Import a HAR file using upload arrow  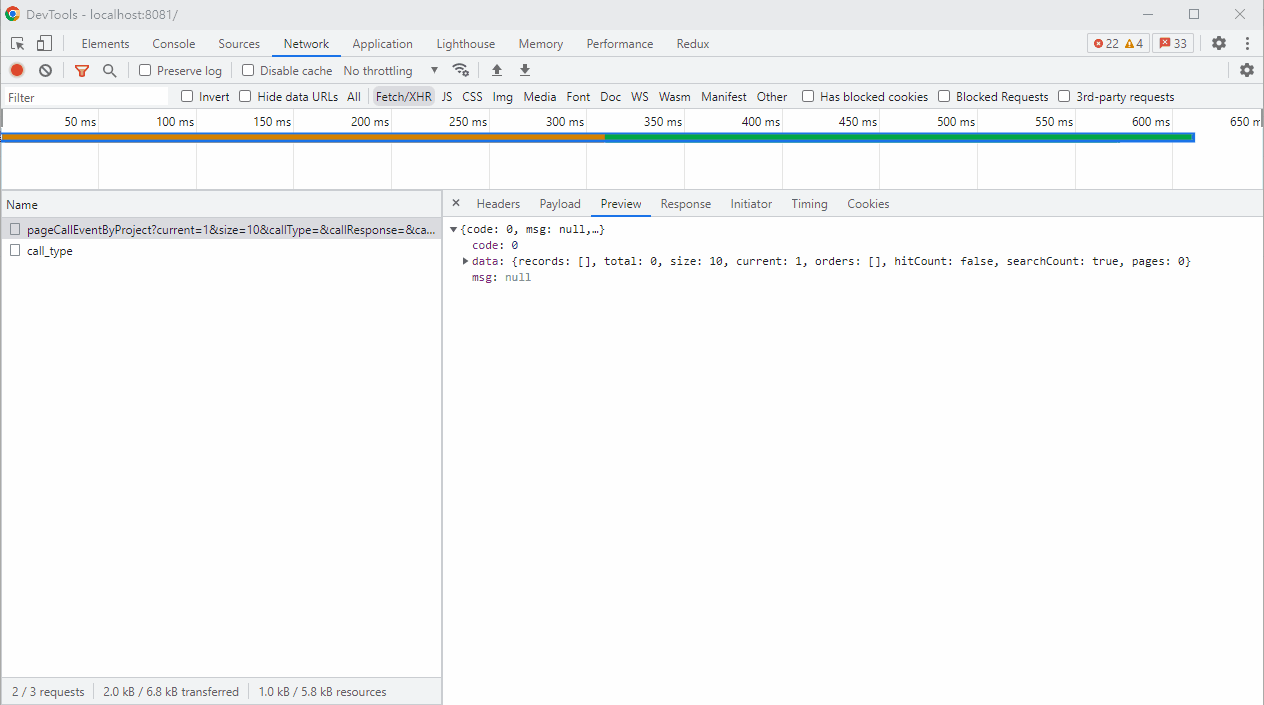tap(496, 70)
